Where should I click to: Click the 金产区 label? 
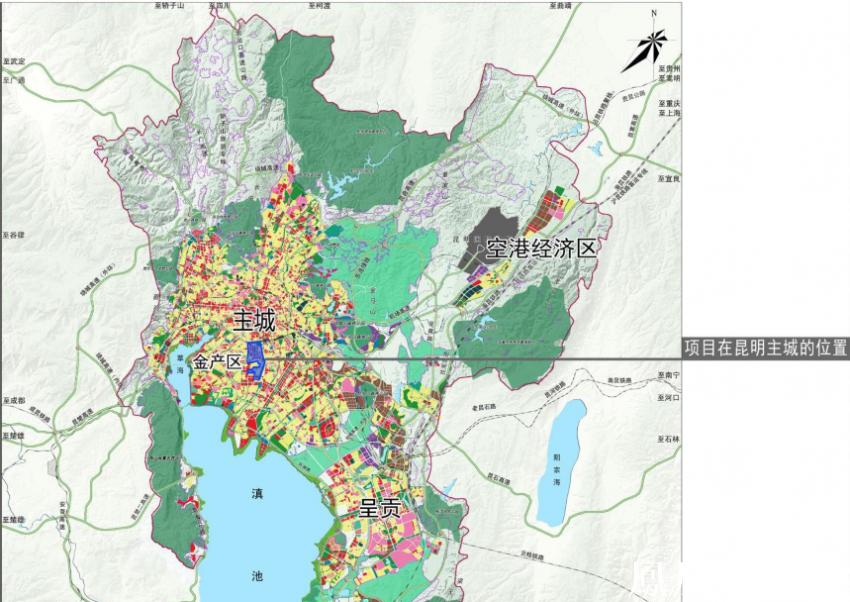pyautogui.click(x=217, y=361)
